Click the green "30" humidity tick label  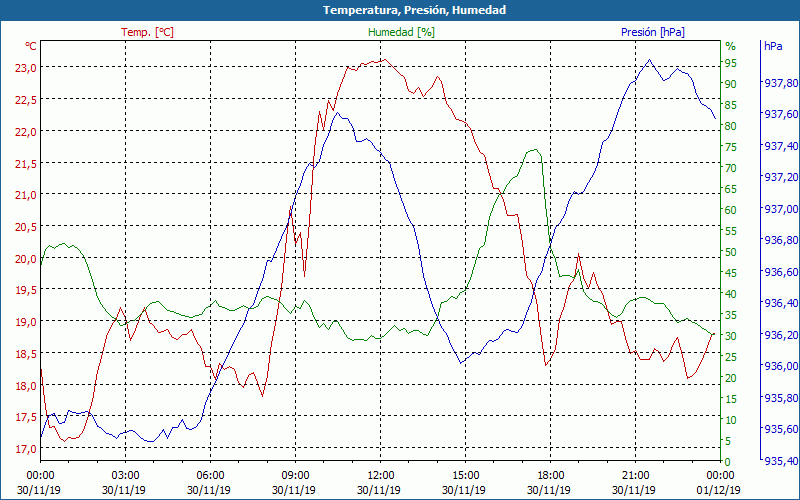731,336
